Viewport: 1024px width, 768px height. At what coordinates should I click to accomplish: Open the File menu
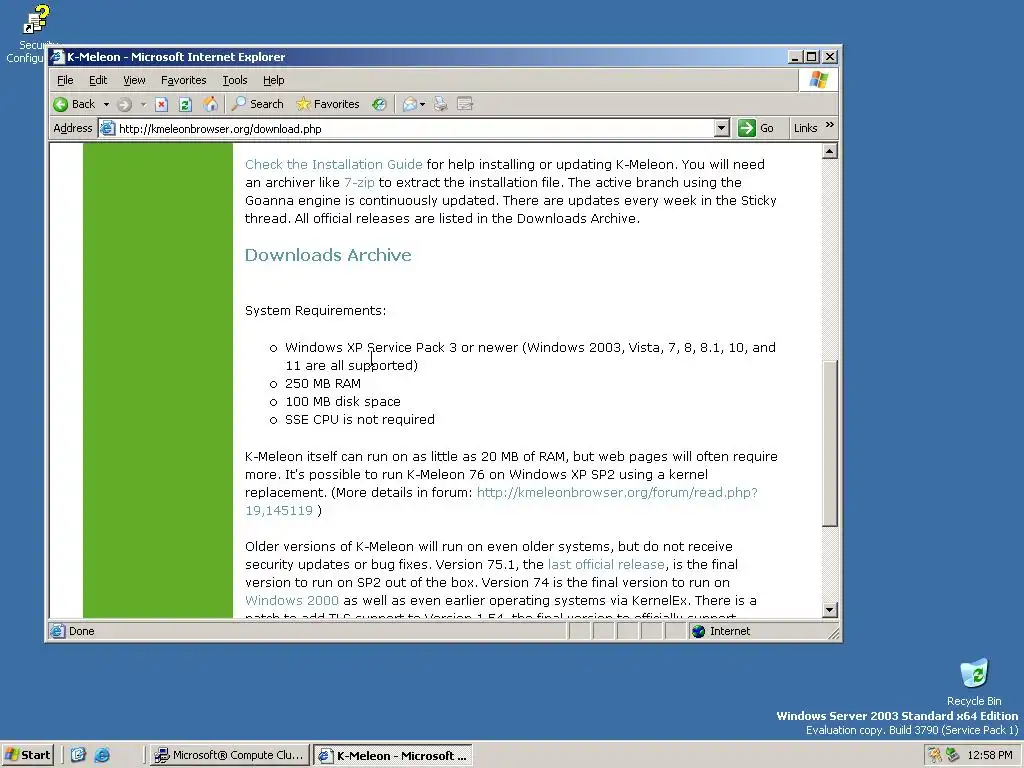click(65, 80)
